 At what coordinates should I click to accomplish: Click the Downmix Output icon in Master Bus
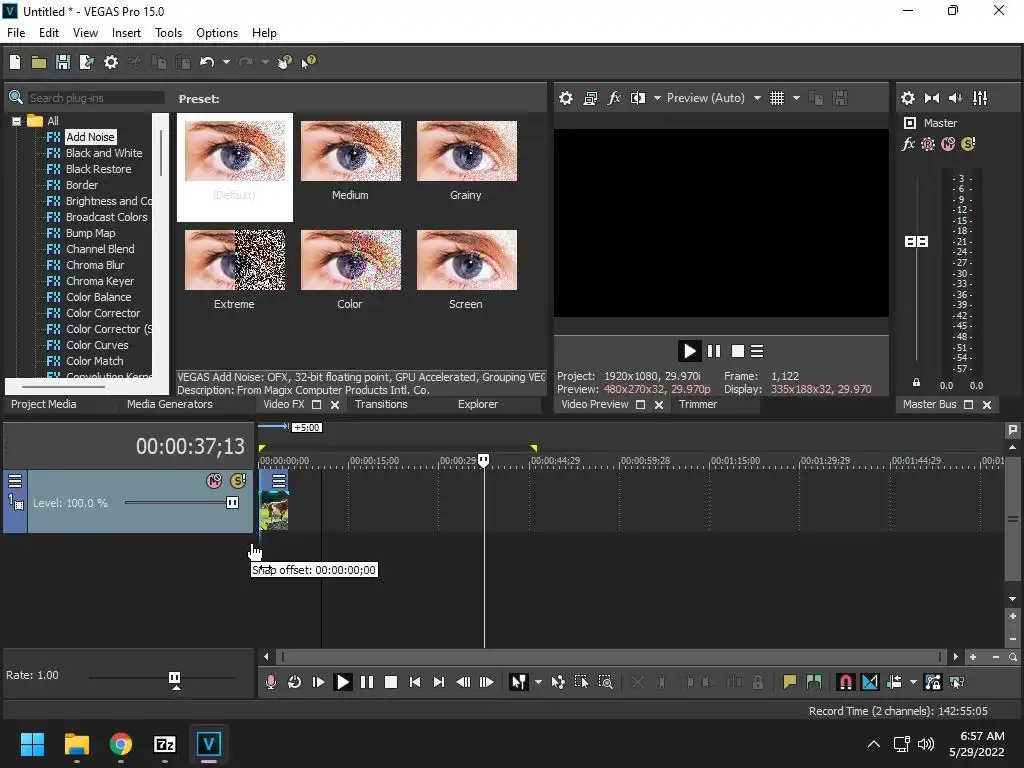click(932, 98)
